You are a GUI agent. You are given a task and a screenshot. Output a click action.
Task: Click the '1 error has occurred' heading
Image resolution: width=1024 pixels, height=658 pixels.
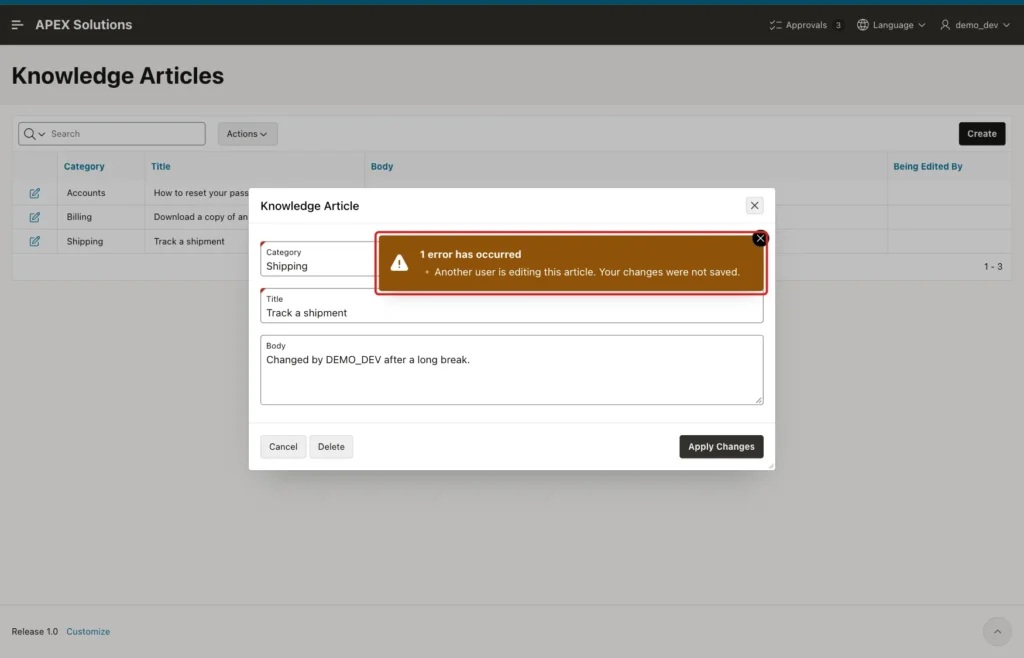coord(470,255)
